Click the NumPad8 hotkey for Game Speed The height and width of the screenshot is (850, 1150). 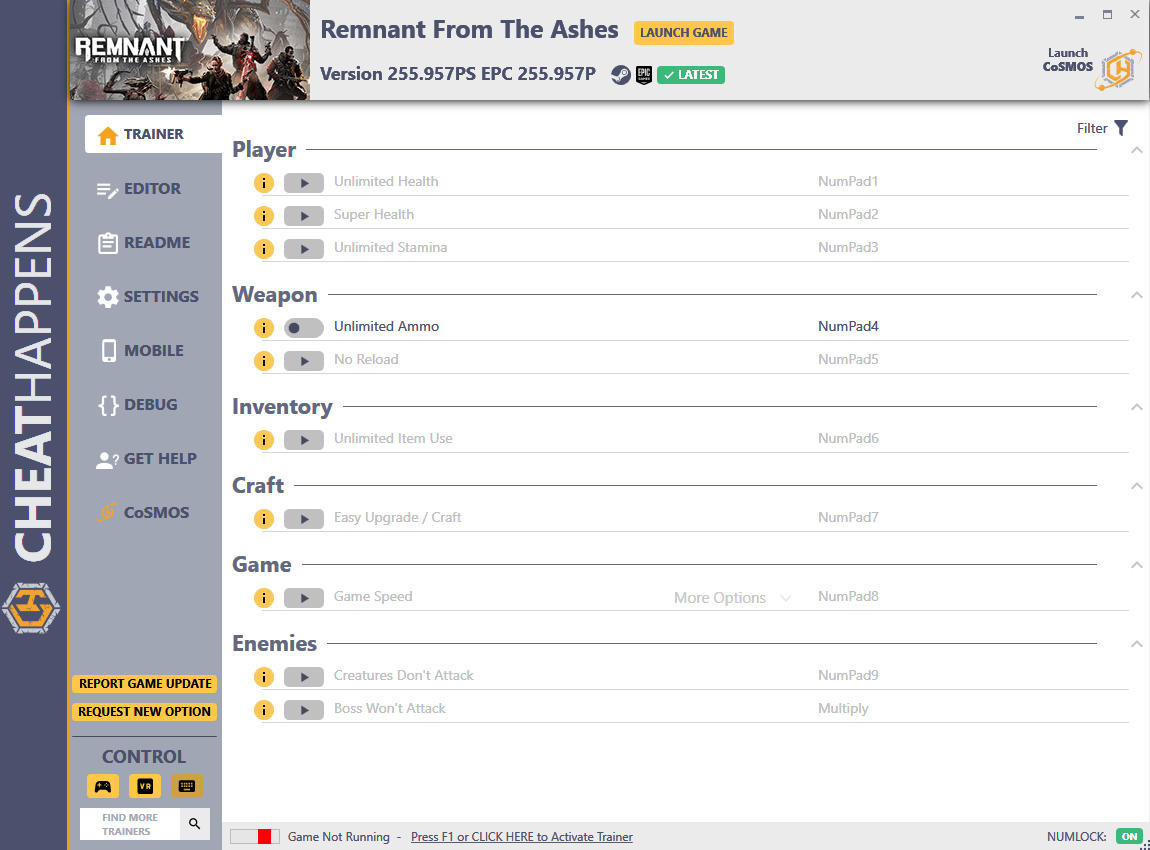(848, 596)
